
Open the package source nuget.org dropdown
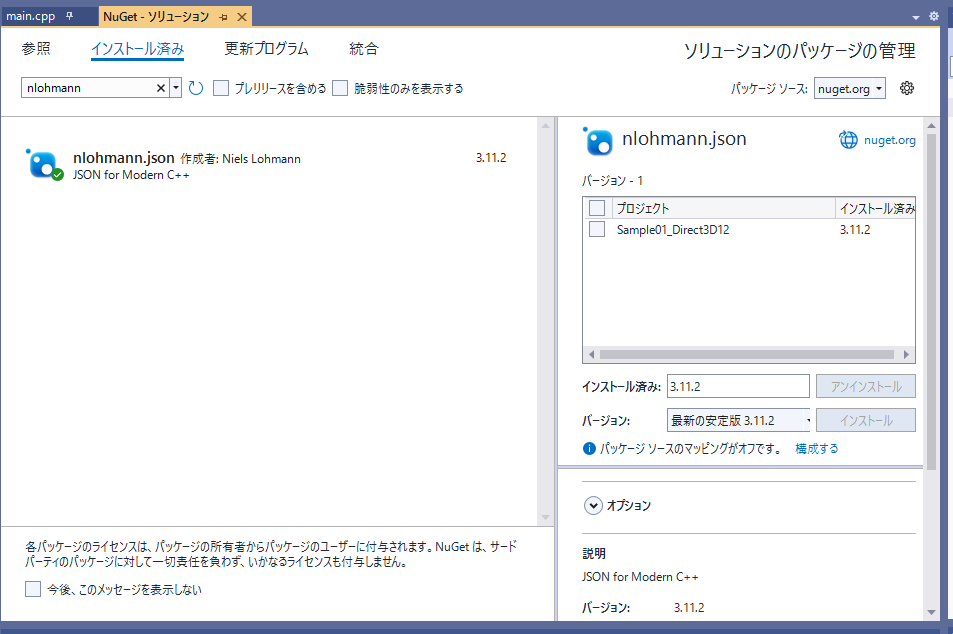850,88
